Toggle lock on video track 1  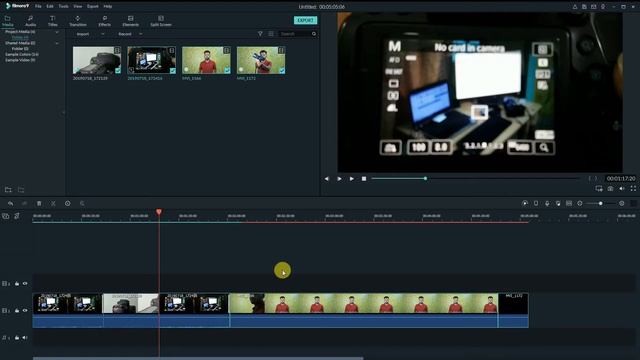point(17,311)
